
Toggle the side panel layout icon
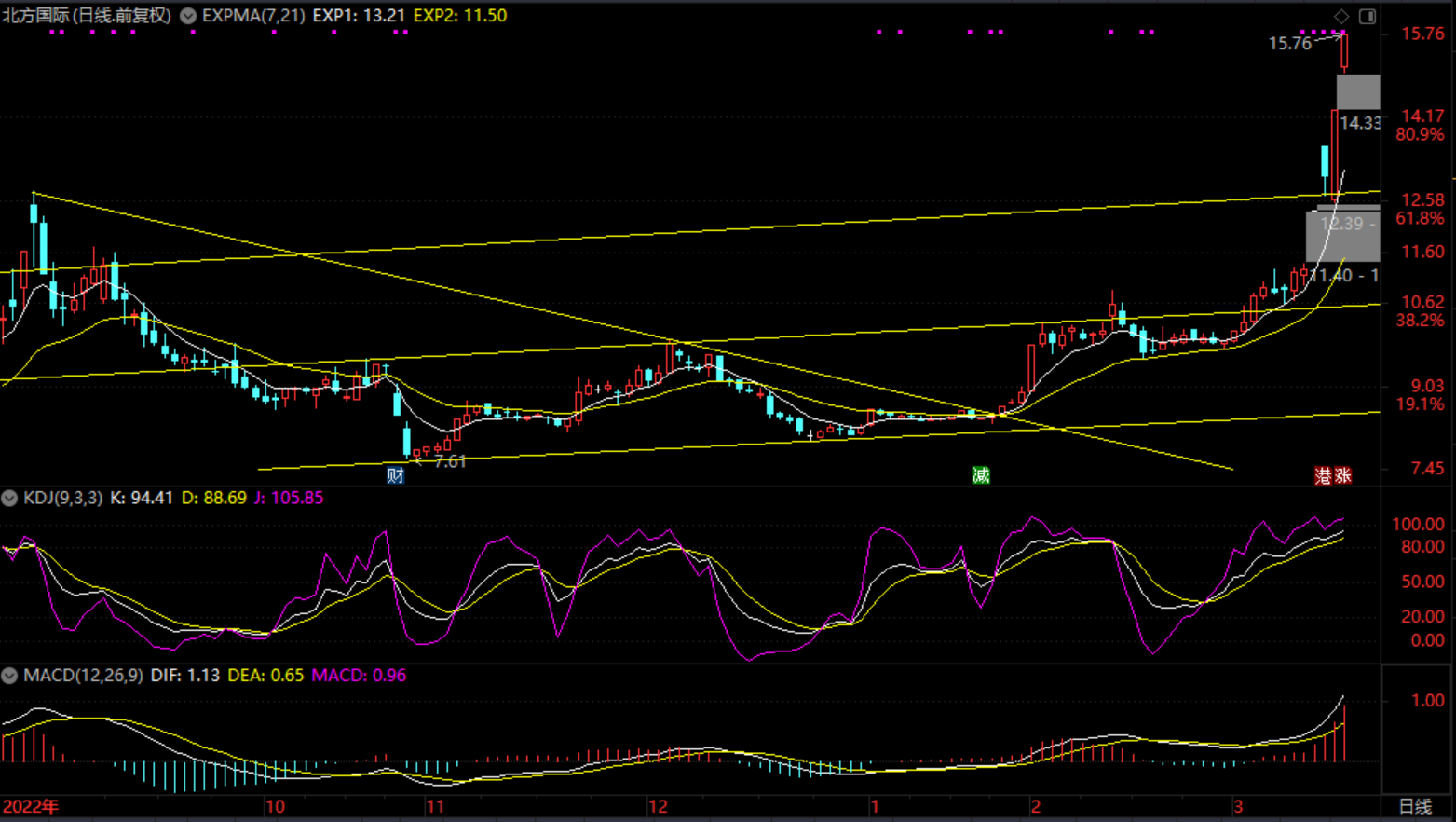pyautogui.click(x=1368, y=16)
